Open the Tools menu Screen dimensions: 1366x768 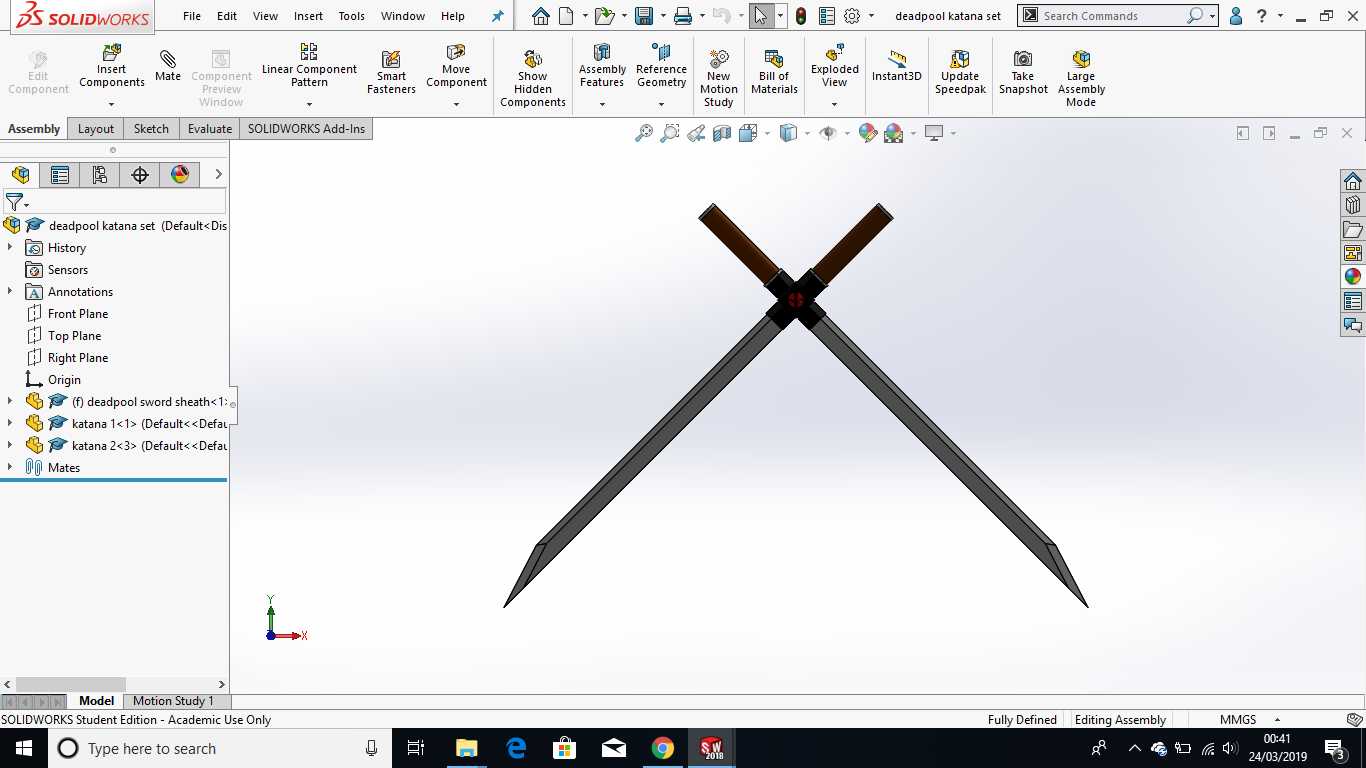(351, 16)
